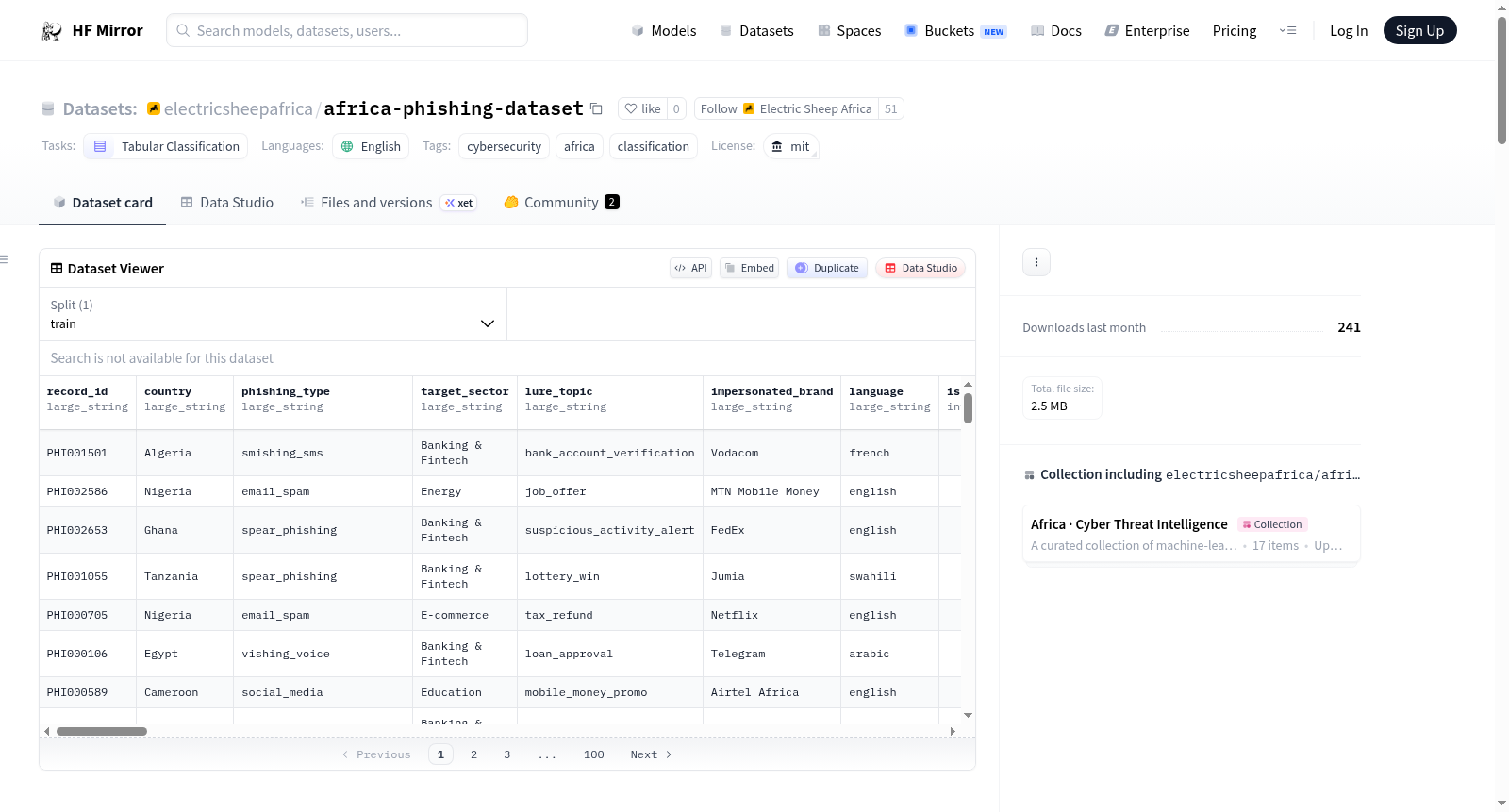Screen dimensions: 1509x812
Task: Open Spaces in top navigation
Action: (849, 31)
